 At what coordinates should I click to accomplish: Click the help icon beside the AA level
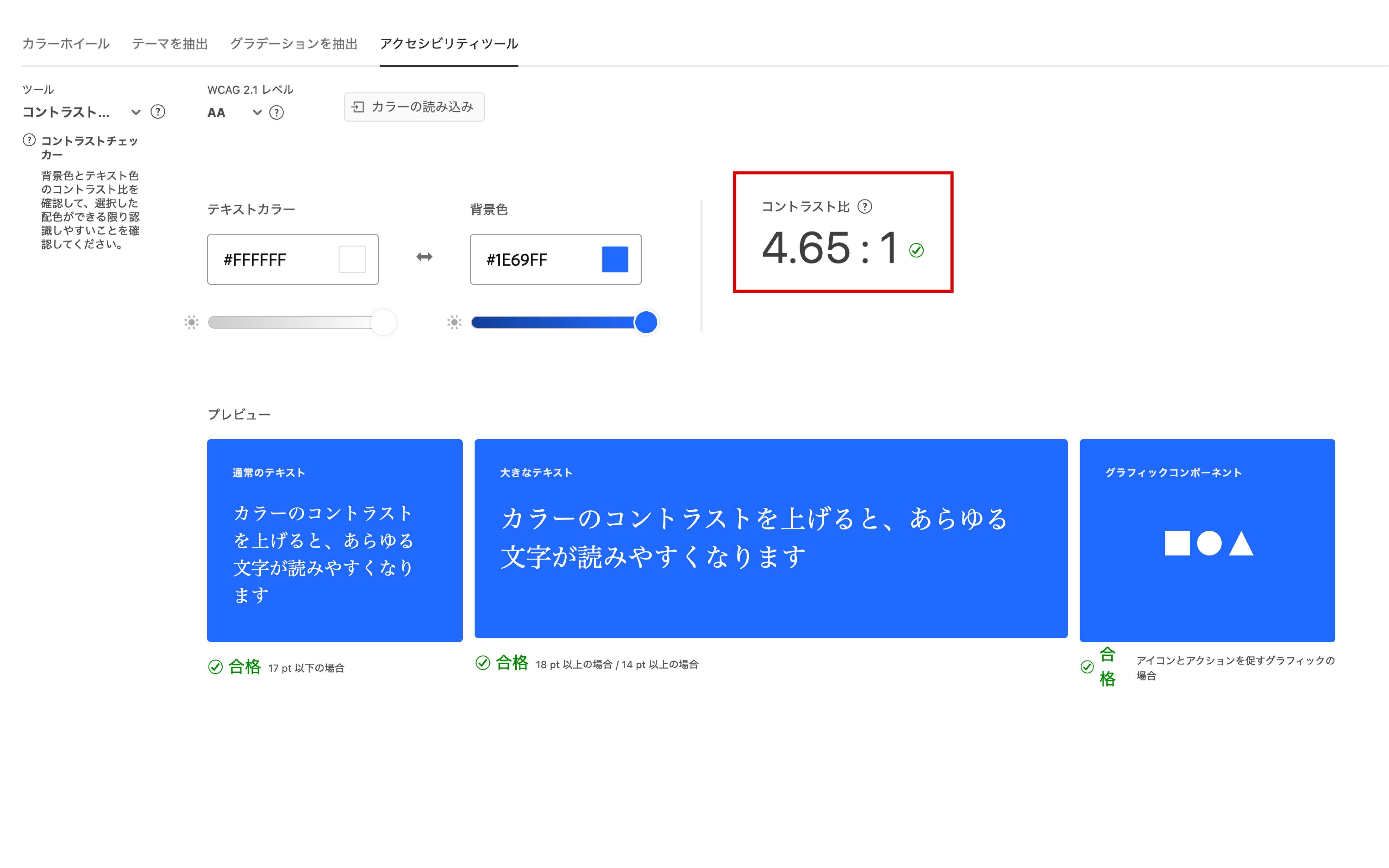point(277,112)
